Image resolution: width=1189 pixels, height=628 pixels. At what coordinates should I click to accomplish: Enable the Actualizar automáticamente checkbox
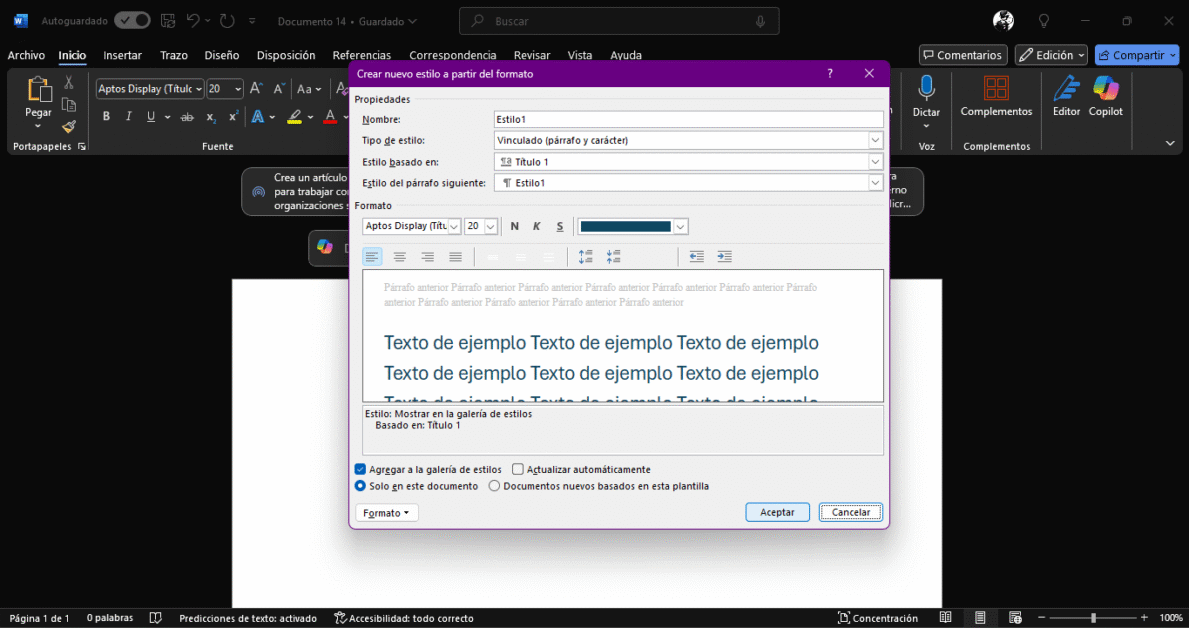(x=517, y=468)
